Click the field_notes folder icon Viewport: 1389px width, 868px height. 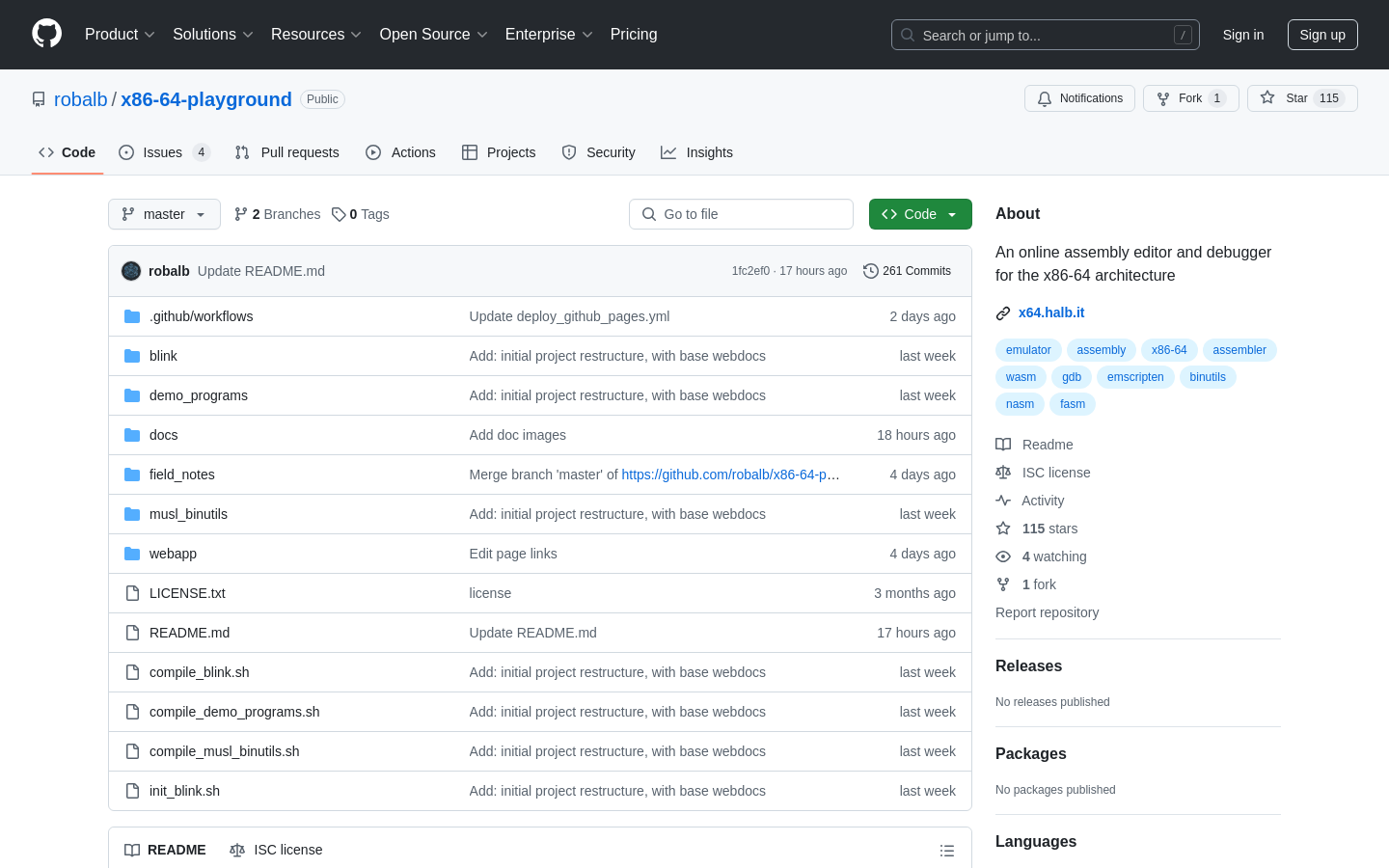[132, 475]
